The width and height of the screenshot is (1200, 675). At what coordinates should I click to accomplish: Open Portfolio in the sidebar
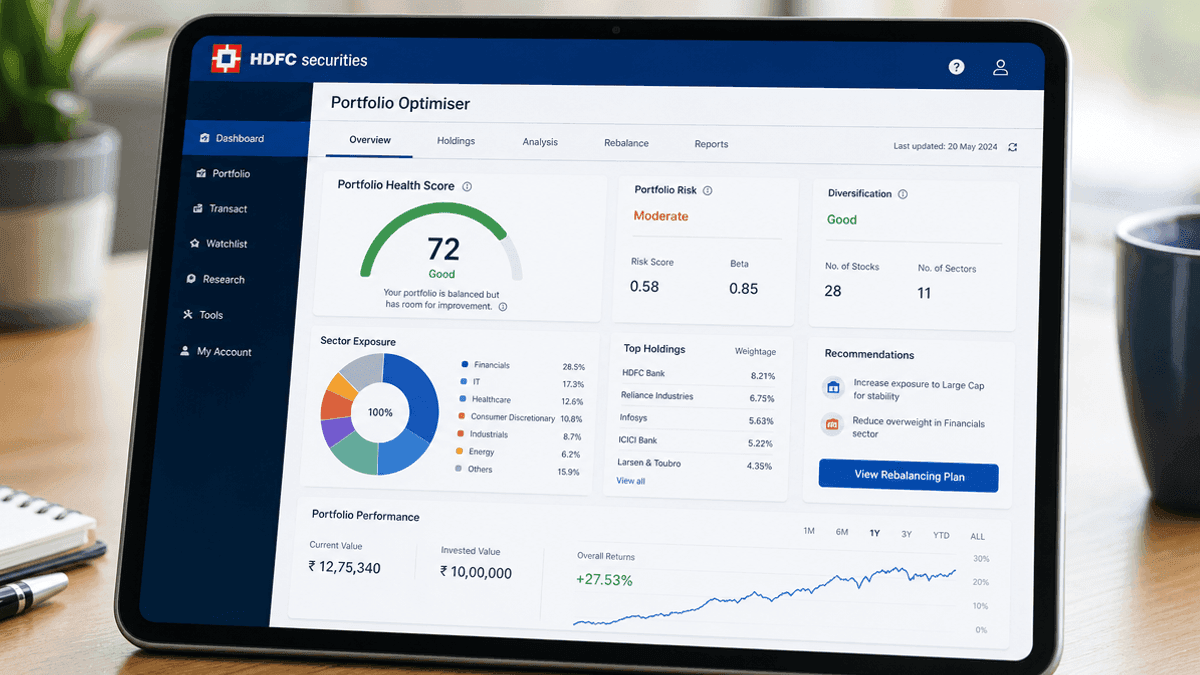(231, 174)
